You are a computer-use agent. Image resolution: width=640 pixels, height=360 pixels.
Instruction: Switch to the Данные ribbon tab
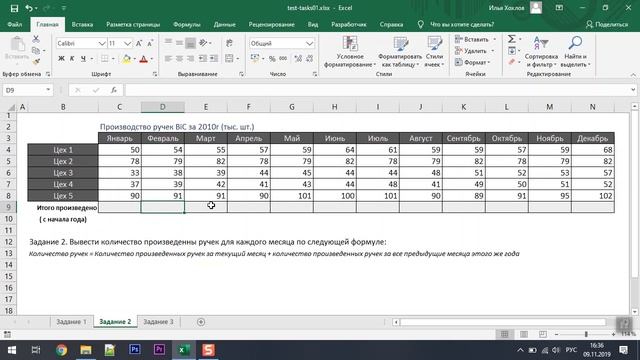224,24
